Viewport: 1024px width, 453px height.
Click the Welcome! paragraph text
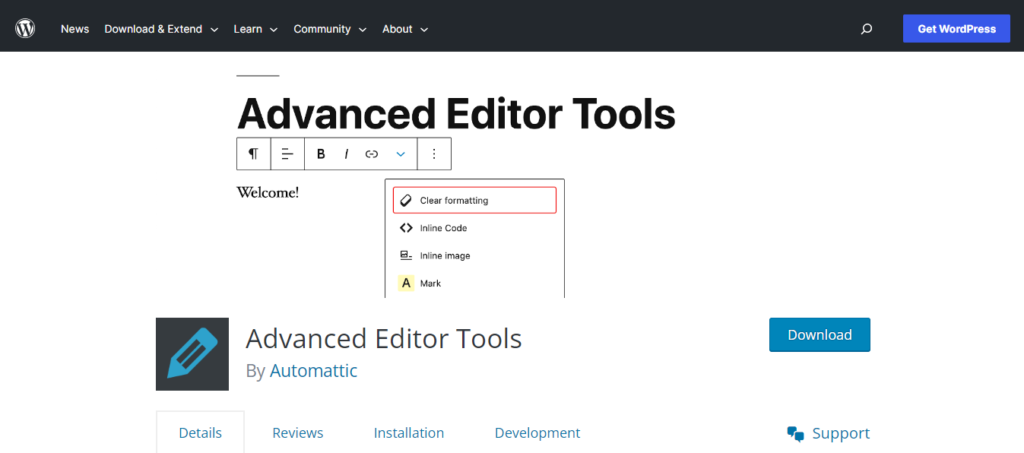click(268, 193)
